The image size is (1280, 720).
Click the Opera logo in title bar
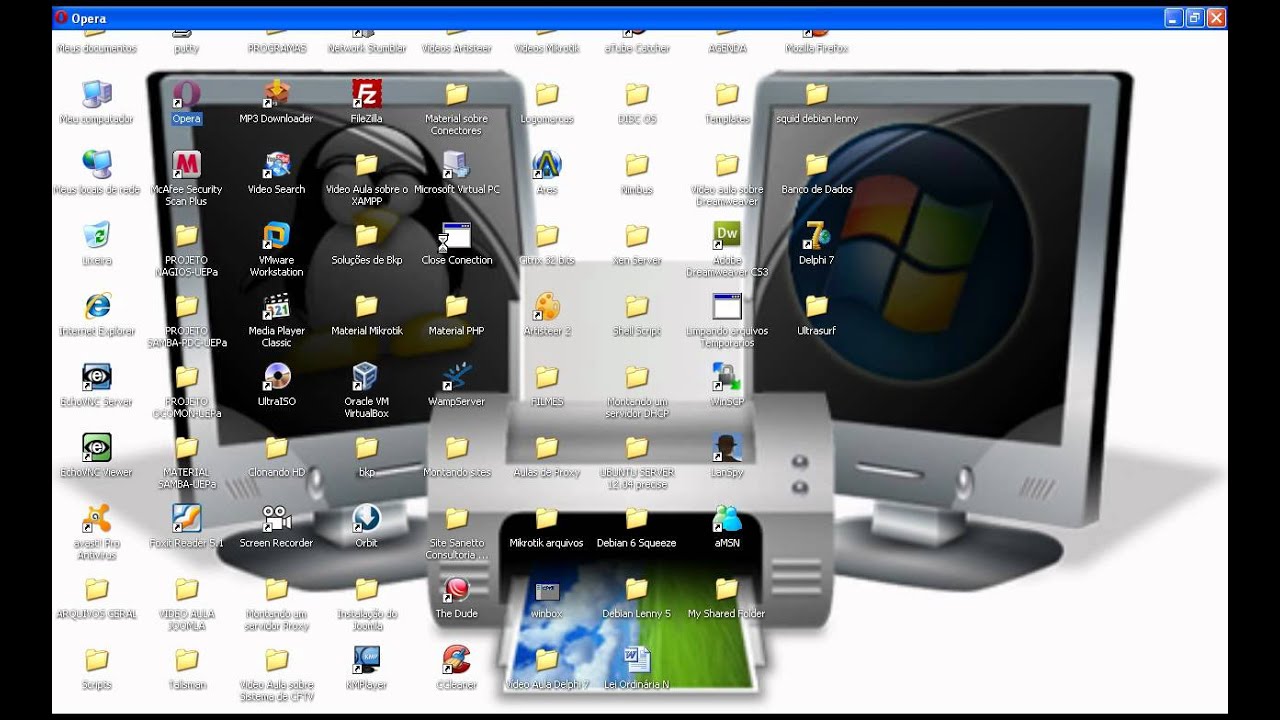point(62,18)
